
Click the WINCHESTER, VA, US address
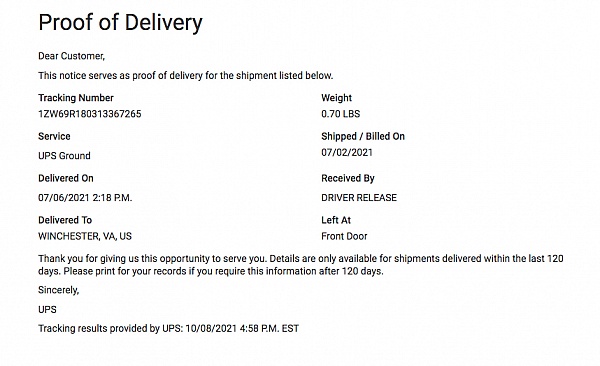(85, 236)
